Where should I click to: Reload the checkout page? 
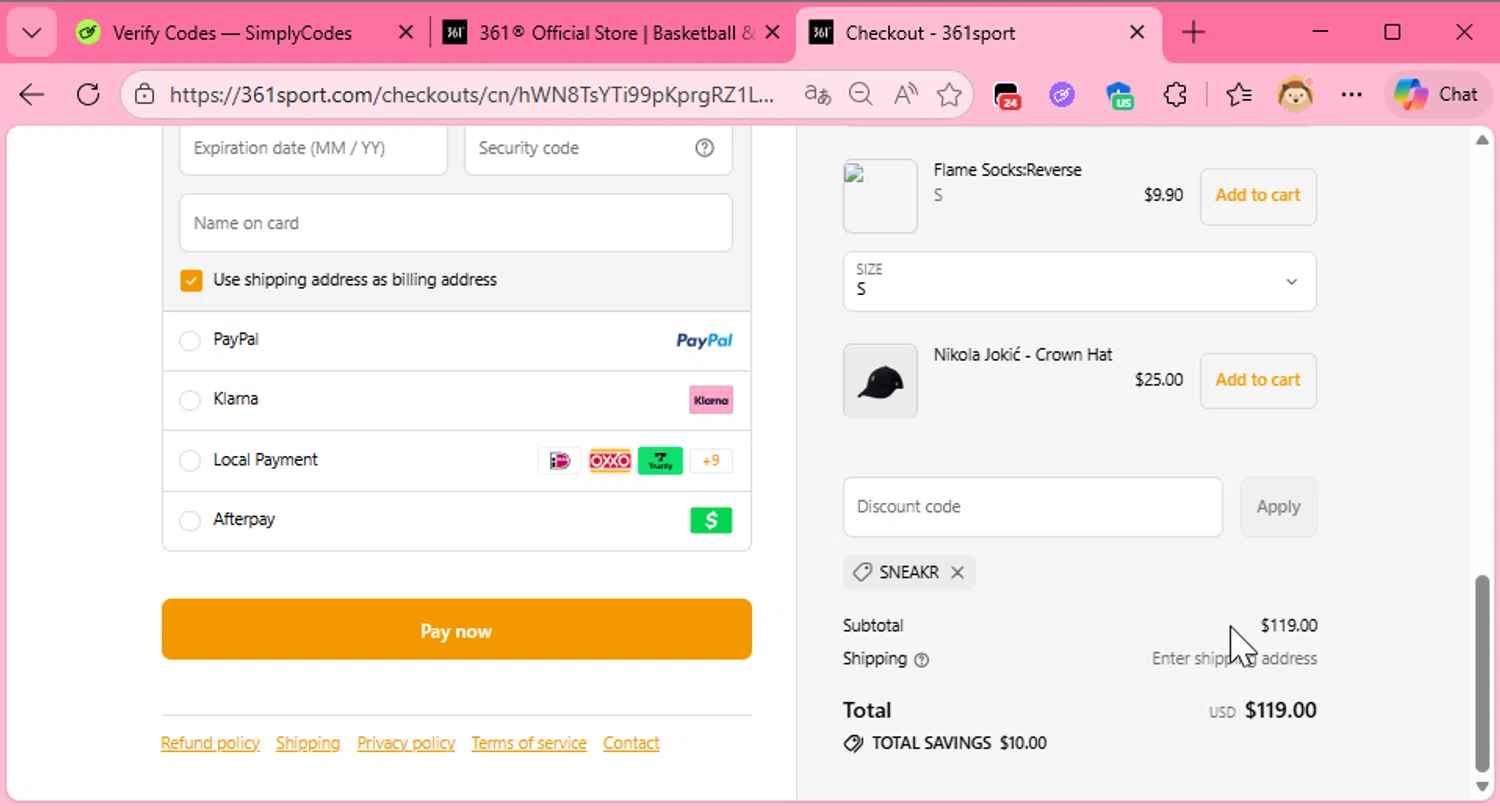88,95
